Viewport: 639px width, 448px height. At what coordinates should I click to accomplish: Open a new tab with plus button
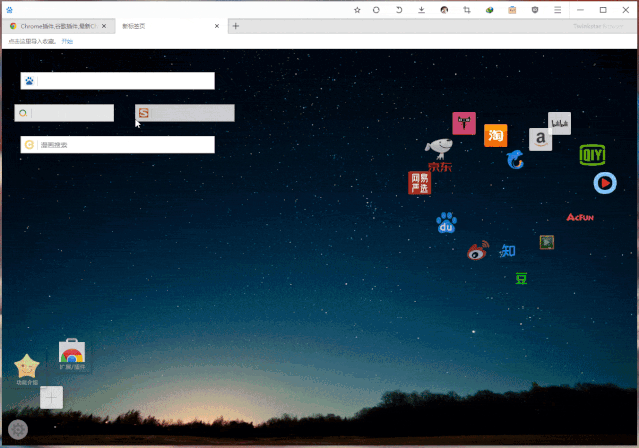pyautogui.click(x=236, y=26)
